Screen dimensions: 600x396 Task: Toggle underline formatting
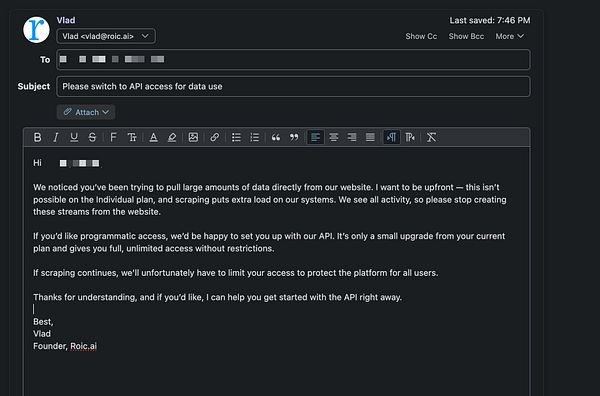coord(74,137)
